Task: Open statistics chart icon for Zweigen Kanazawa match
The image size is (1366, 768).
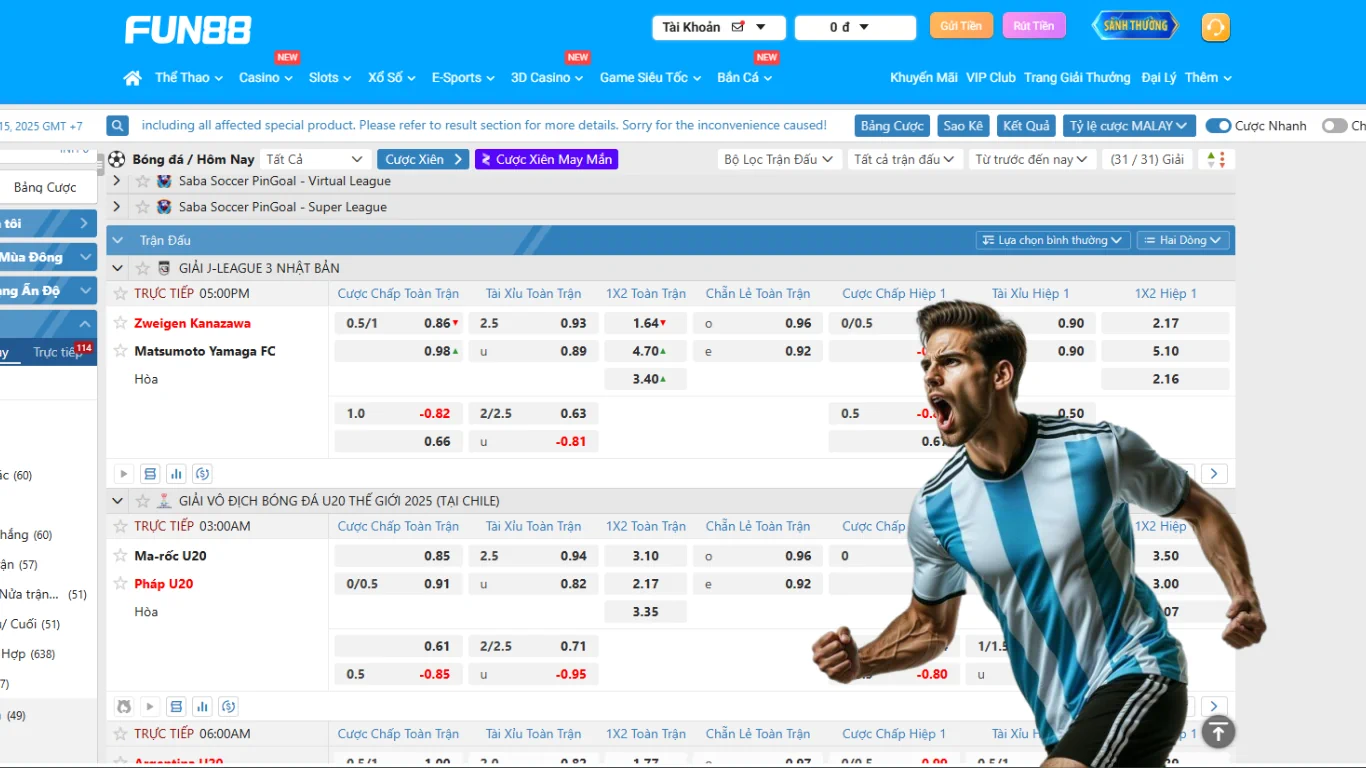Action: tap(176, 474)
